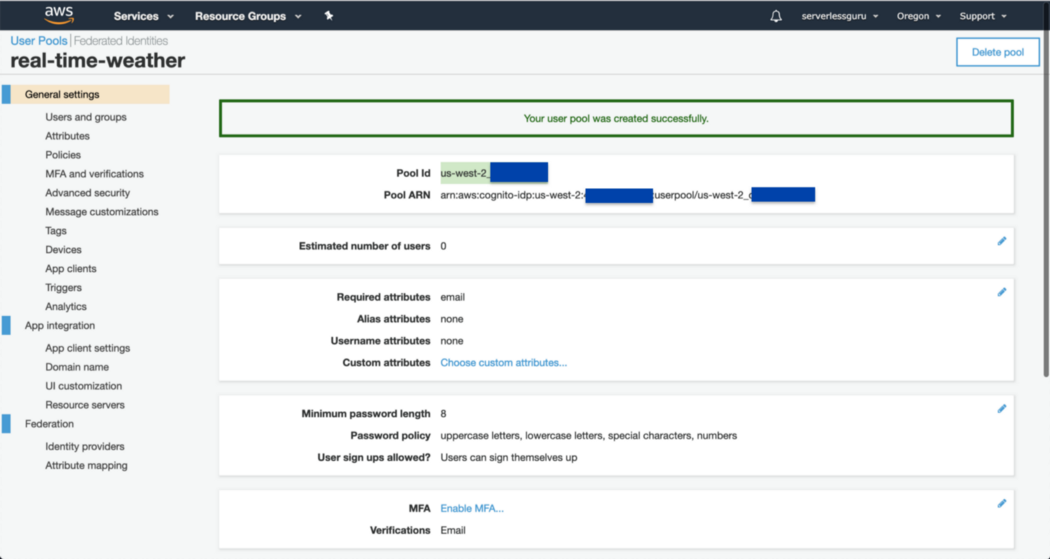Open Tags sidebar item
Viewport: 1050px width, 559px height.
point(56,230)
